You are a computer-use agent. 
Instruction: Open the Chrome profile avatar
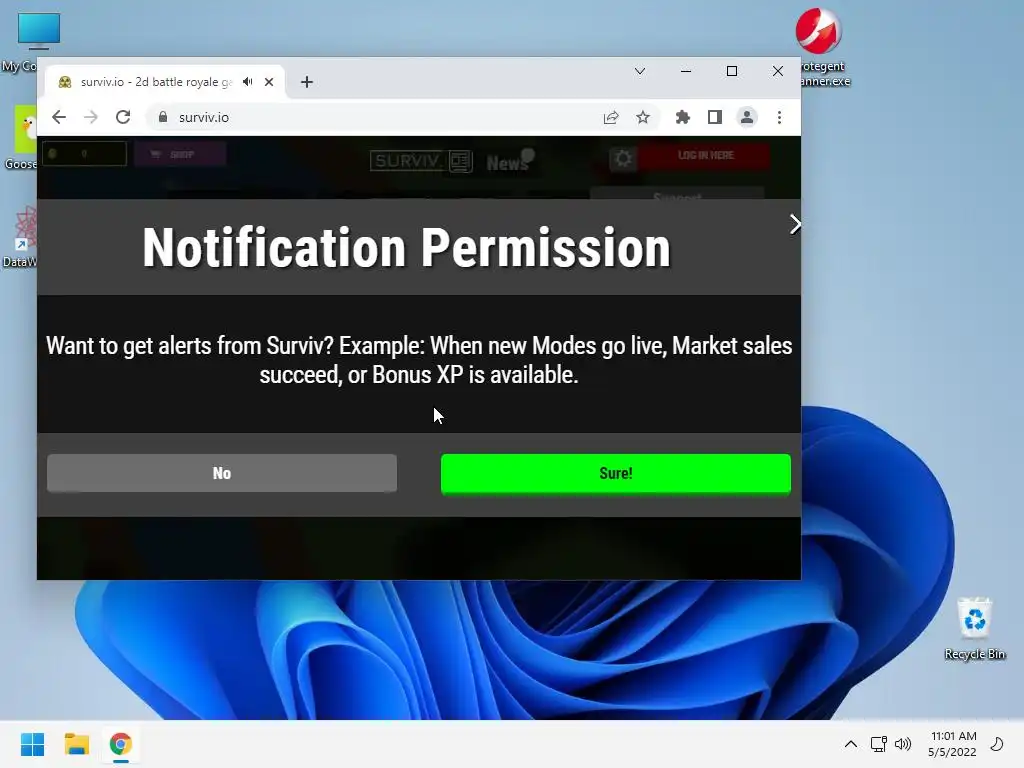pos(746,117)
